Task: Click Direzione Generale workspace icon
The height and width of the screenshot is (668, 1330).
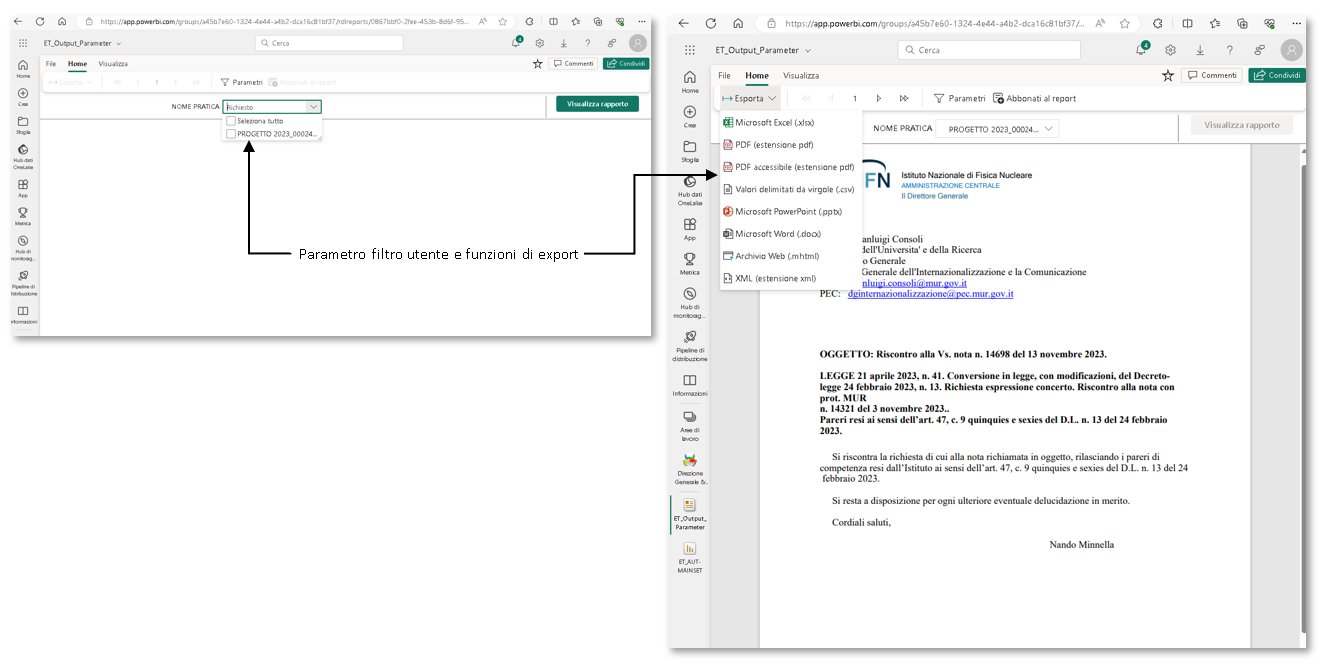Action: (689, 467)
